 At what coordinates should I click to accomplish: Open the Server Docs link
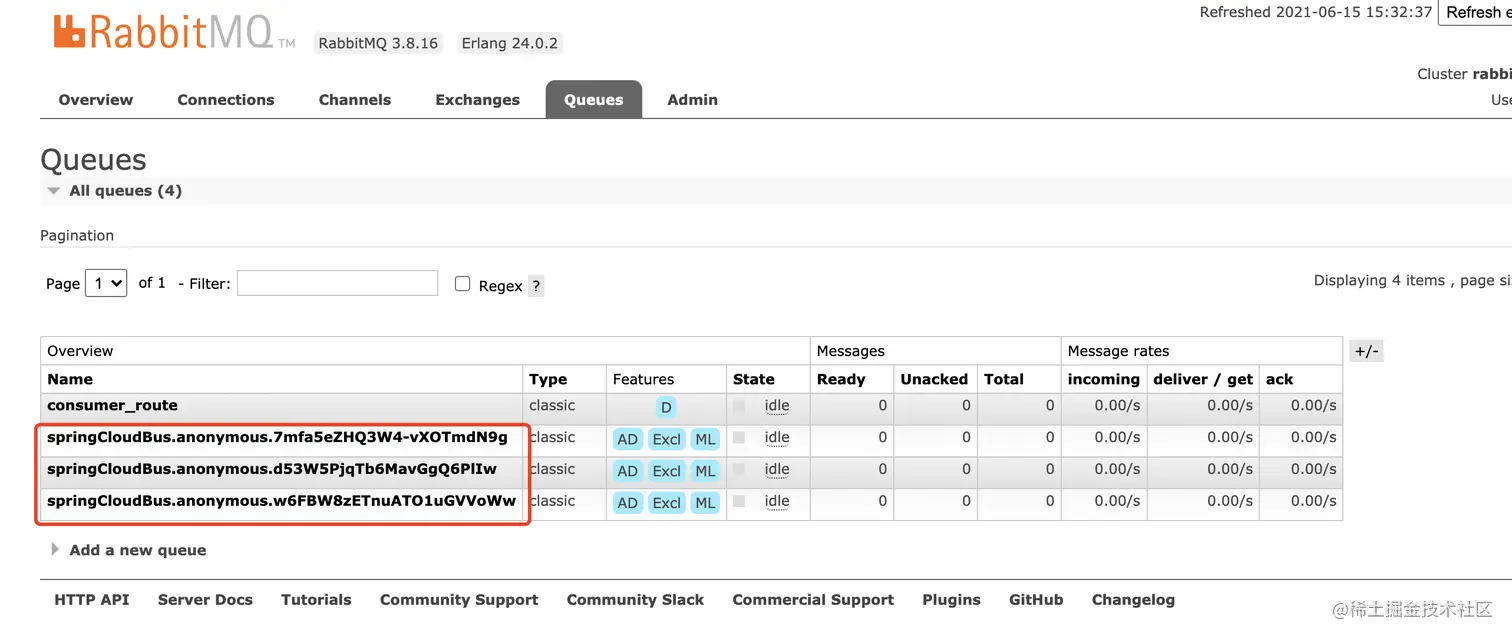click(205, 600)
